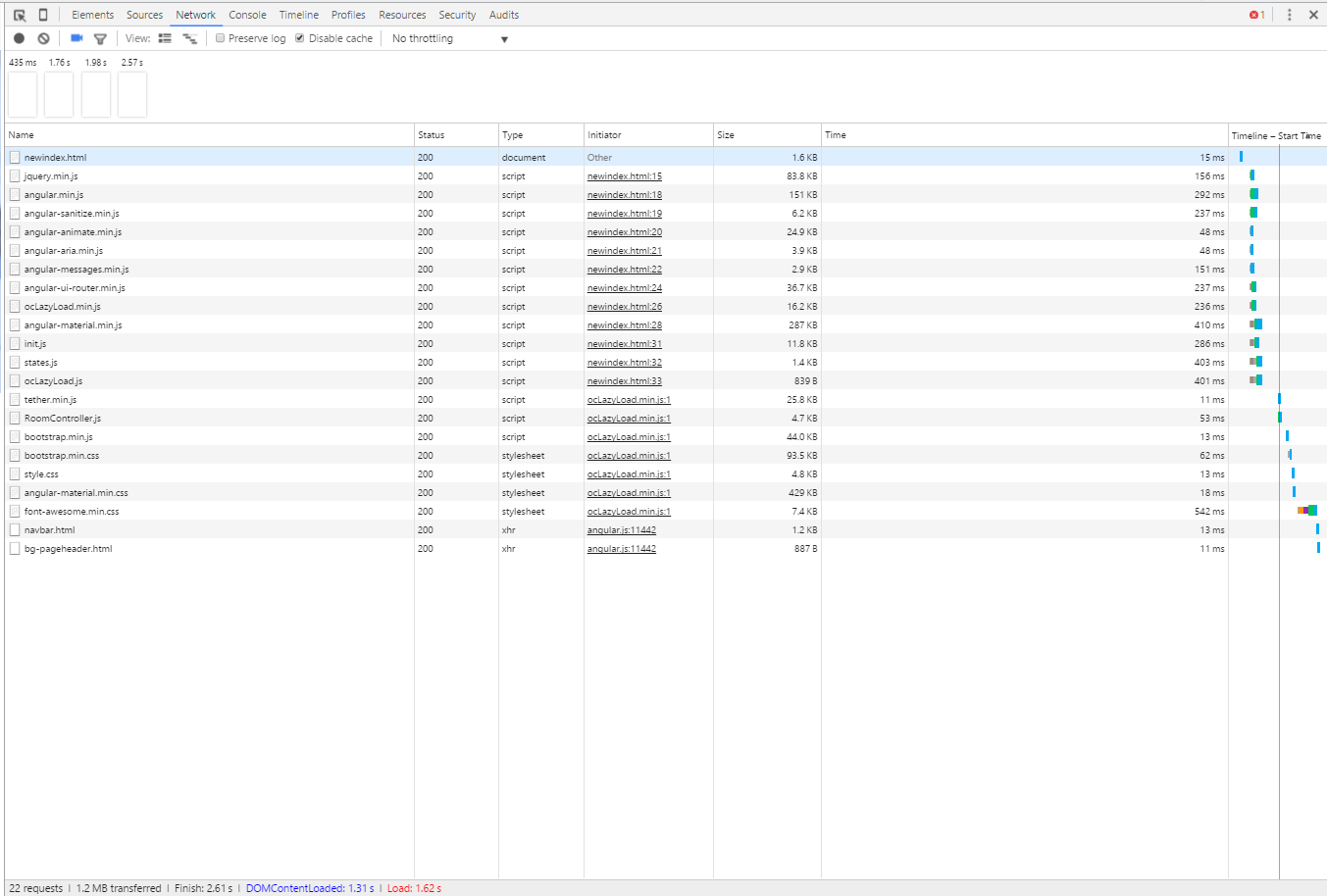Open the Console tab

[x=247, y=15]
